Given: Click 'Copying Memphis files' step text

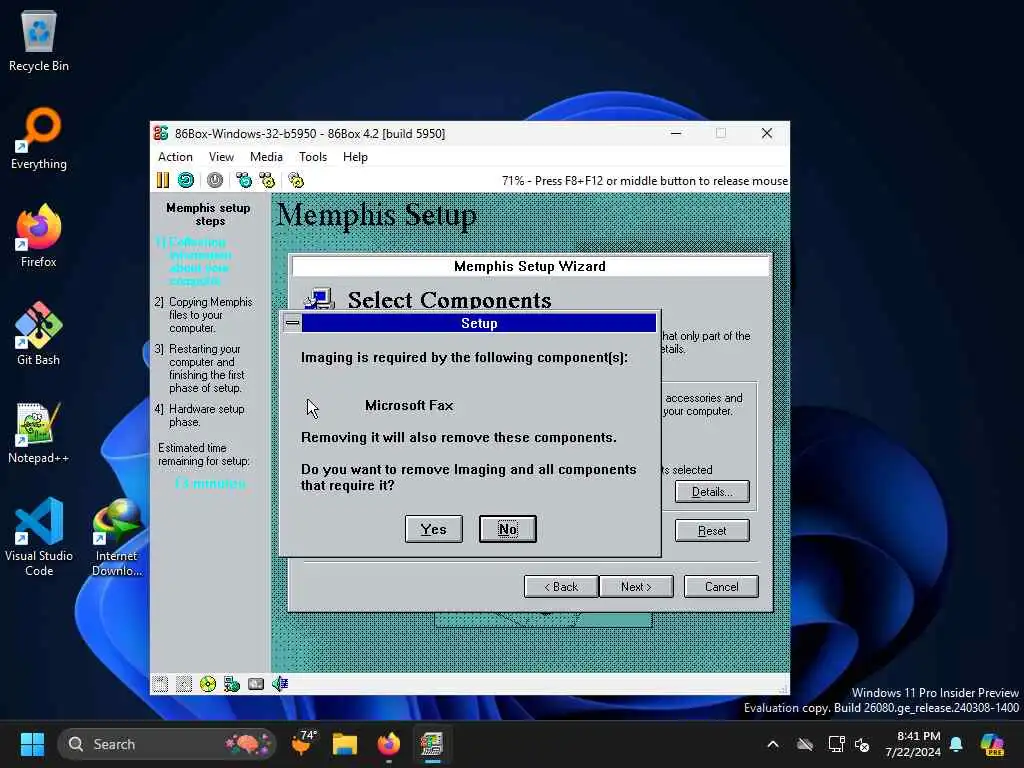Looking at the screenshot, I should (x=210, y=315).
